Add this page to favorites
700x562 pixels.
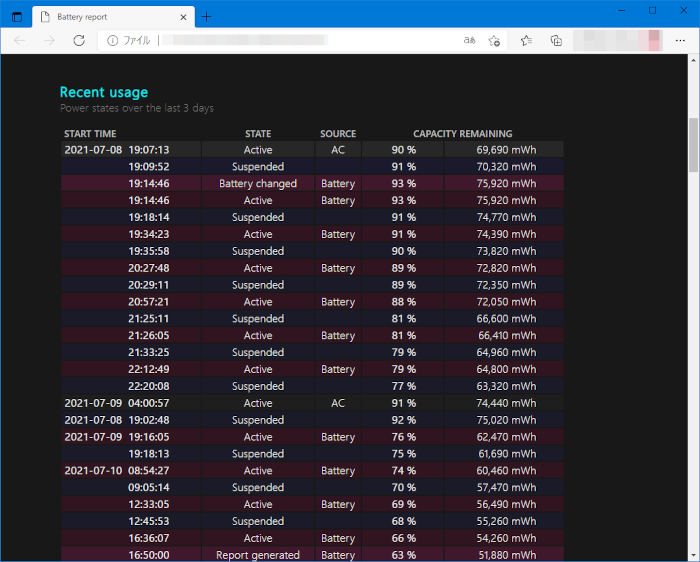point(494,40)
